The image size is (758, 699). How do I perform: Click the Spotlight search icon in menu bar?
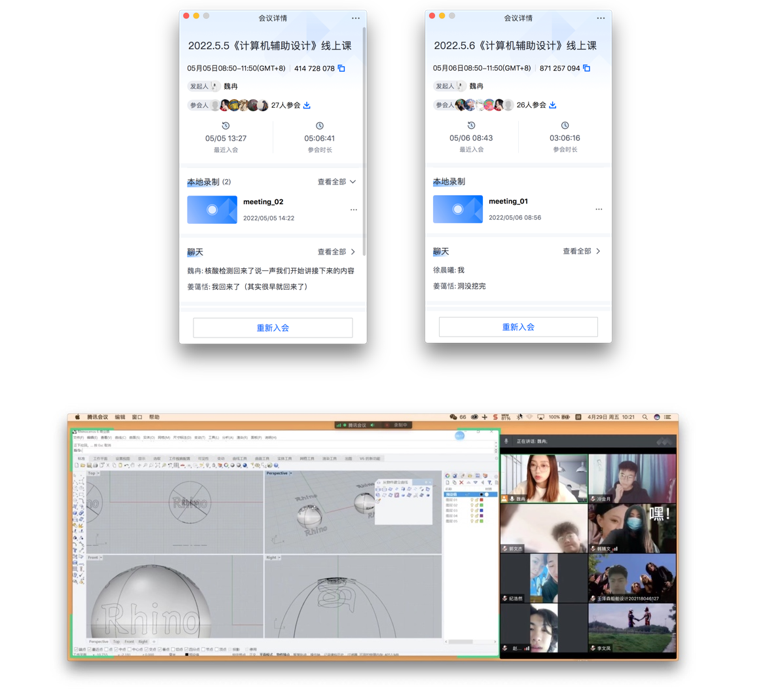click(x=645, y=417)
